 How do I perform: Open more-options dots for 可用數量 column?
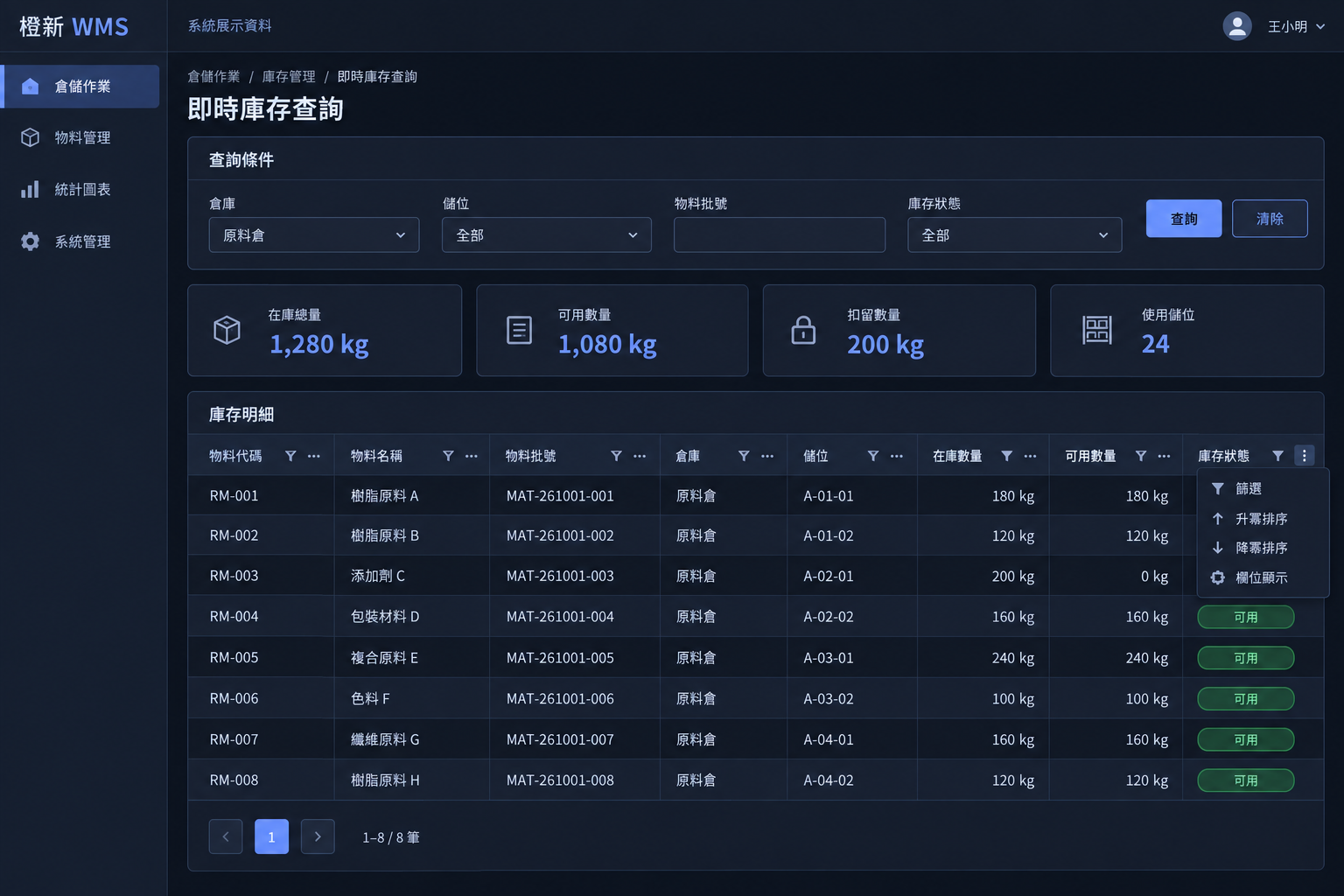pyautogui.click(x=1164, y=456)
